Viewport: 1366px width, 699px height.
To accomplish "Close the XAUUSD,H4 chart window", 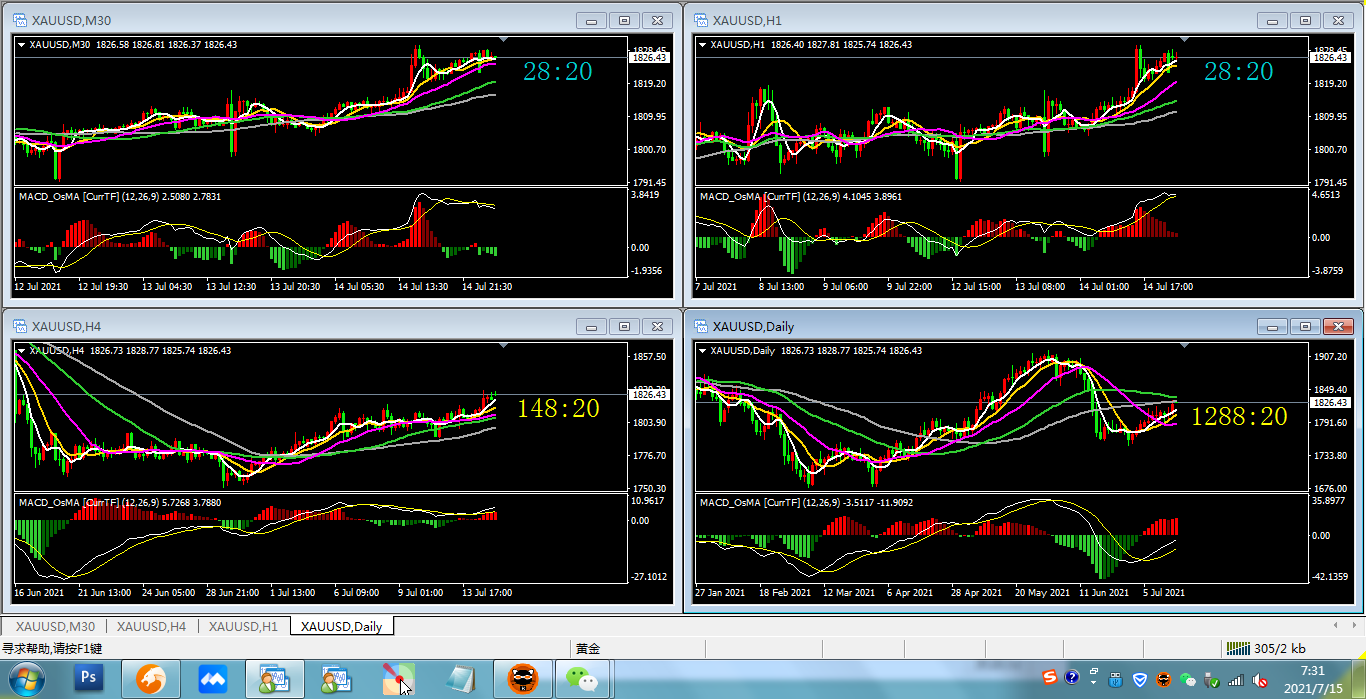I will click(657, 326).
